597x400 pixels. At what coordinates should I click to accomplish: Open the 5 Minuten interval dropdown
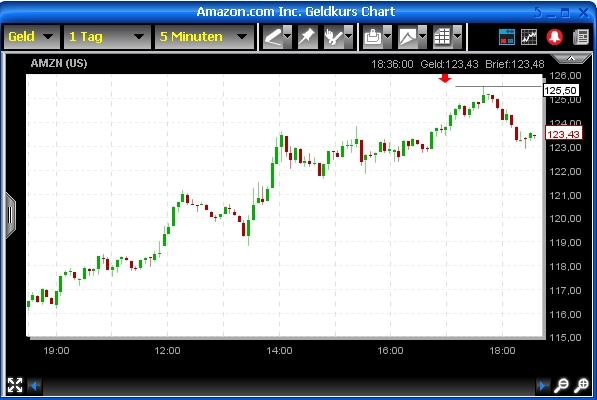point(204,37)
